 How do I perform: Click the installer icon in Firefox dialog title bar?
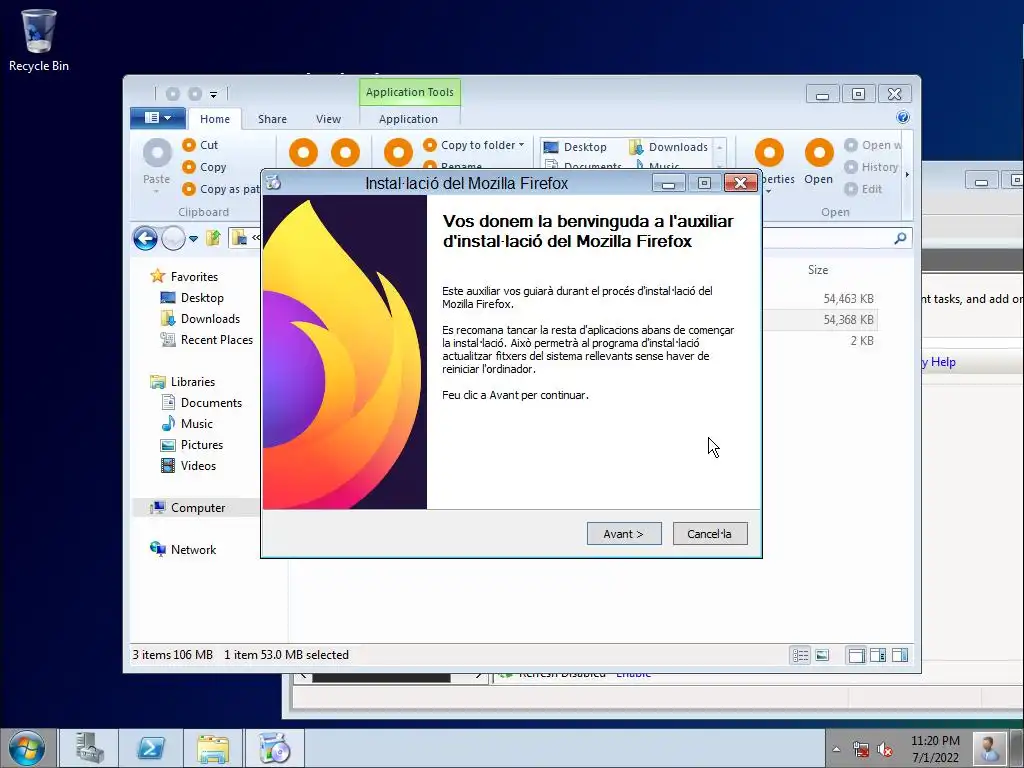(274, 183)
